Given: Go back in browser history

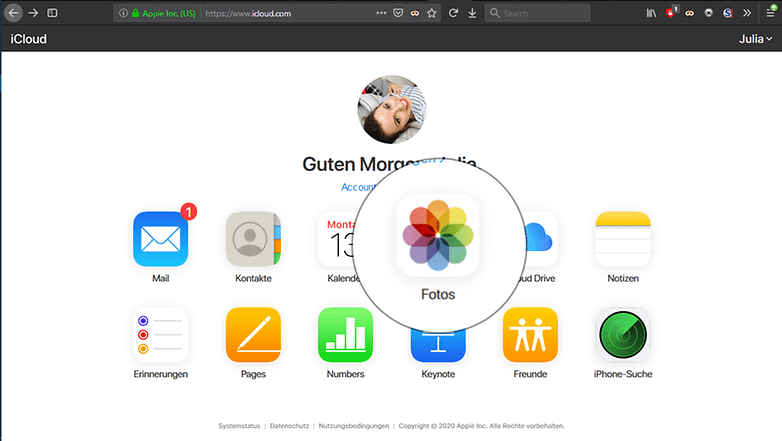Looking at the screenshot, I should tap(13, 13).
